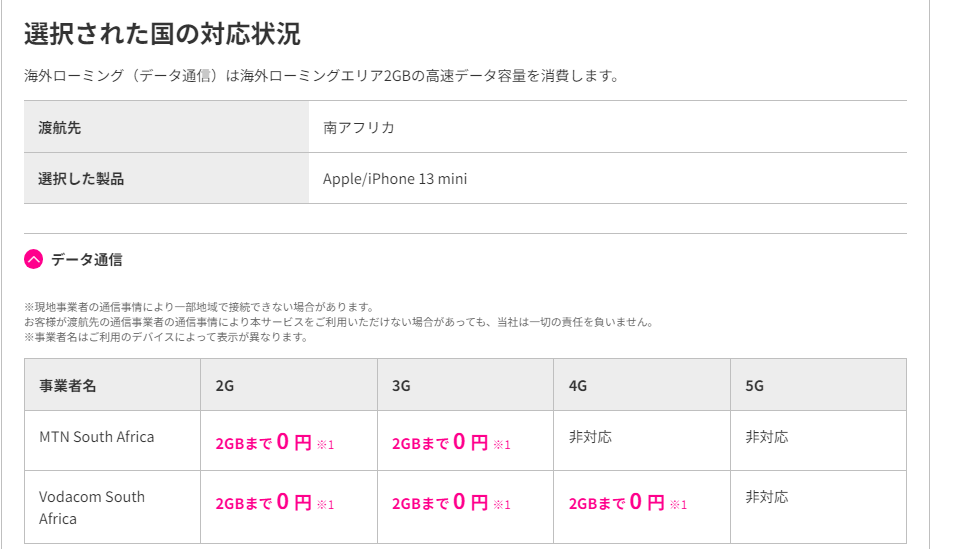Click MTN's 4G 非対応 cell
The height and width of the screenshot is (549, 976).
coord(590,437)
